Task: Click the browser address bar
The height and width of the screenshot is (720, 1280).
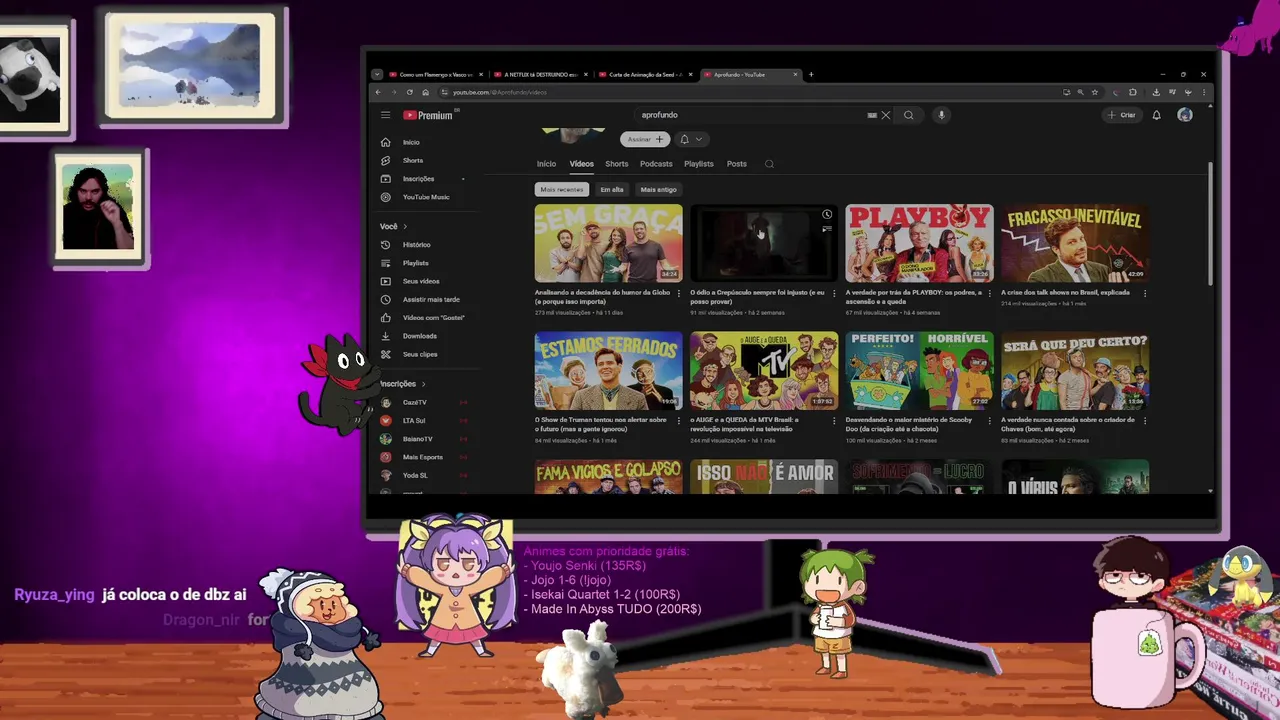Action: coord(750,92)
